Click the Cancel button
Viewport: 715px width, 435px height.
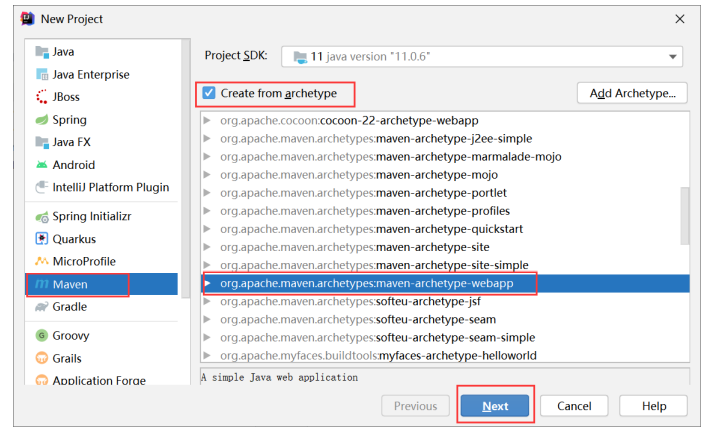tap(574, 405)
